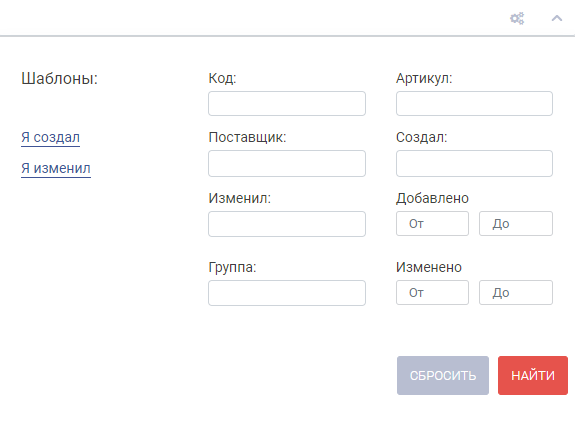Click the 'Группа:' label text
Viewport: 575px width, 424px height.
coord(232,267)
